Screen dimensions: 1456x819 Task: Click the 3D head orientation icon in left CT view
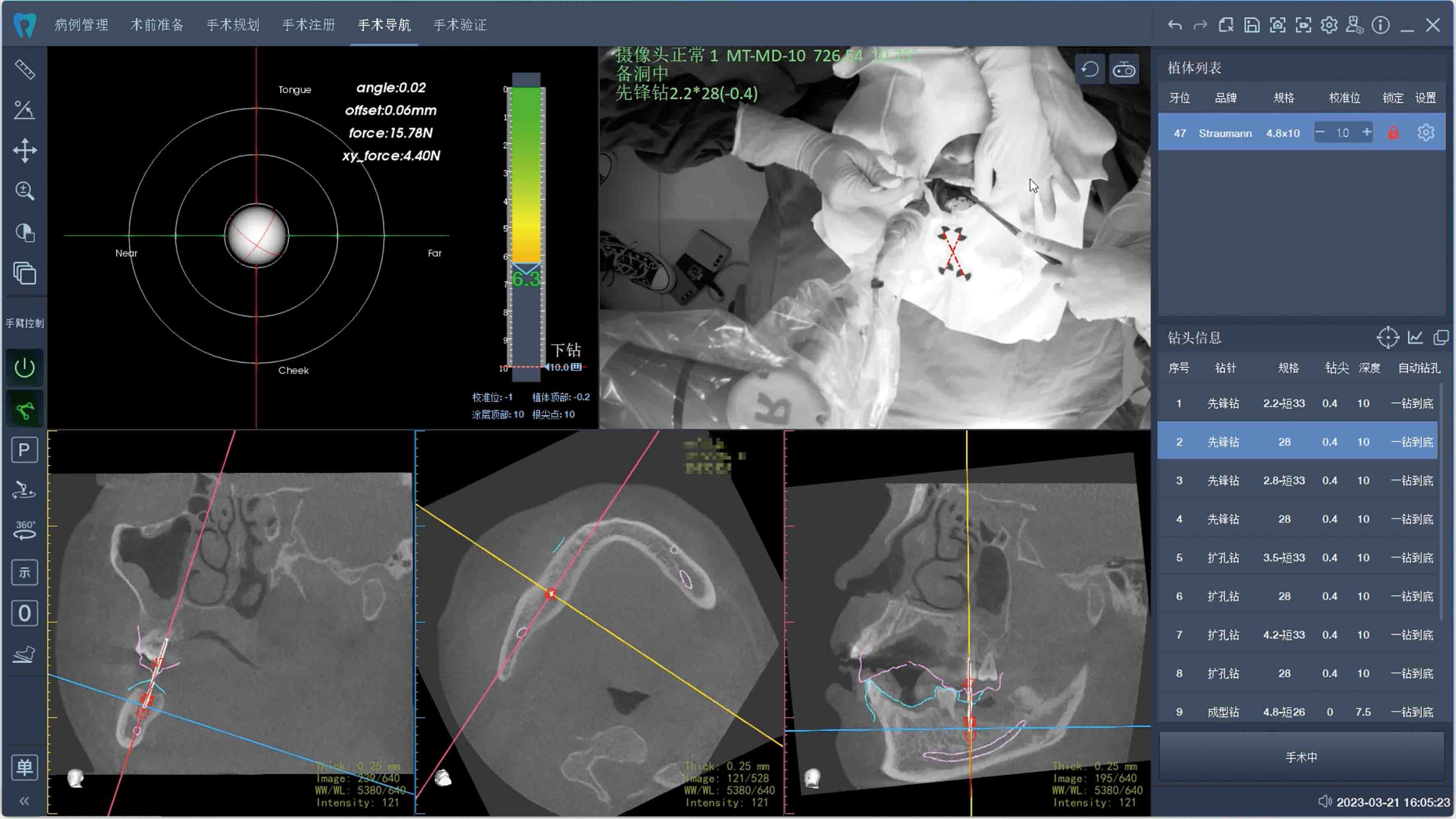(x=75, y=778)
